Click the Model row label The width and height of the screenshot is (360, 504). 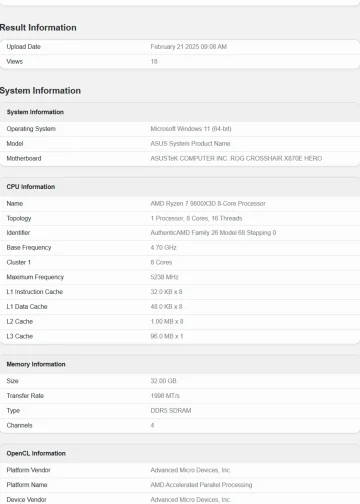(15, 144)
